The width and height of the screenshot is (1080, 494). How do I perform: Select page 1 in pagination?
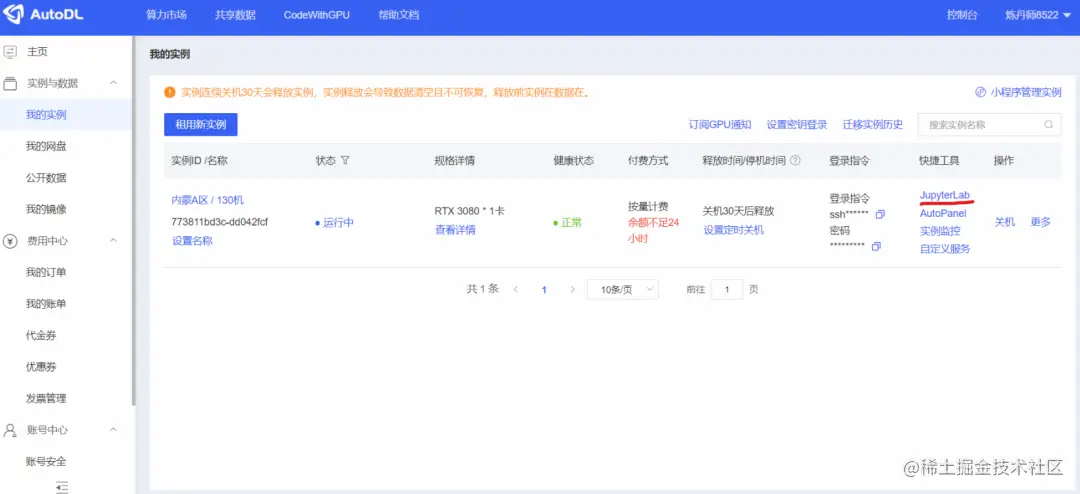(x=544, y=290)
